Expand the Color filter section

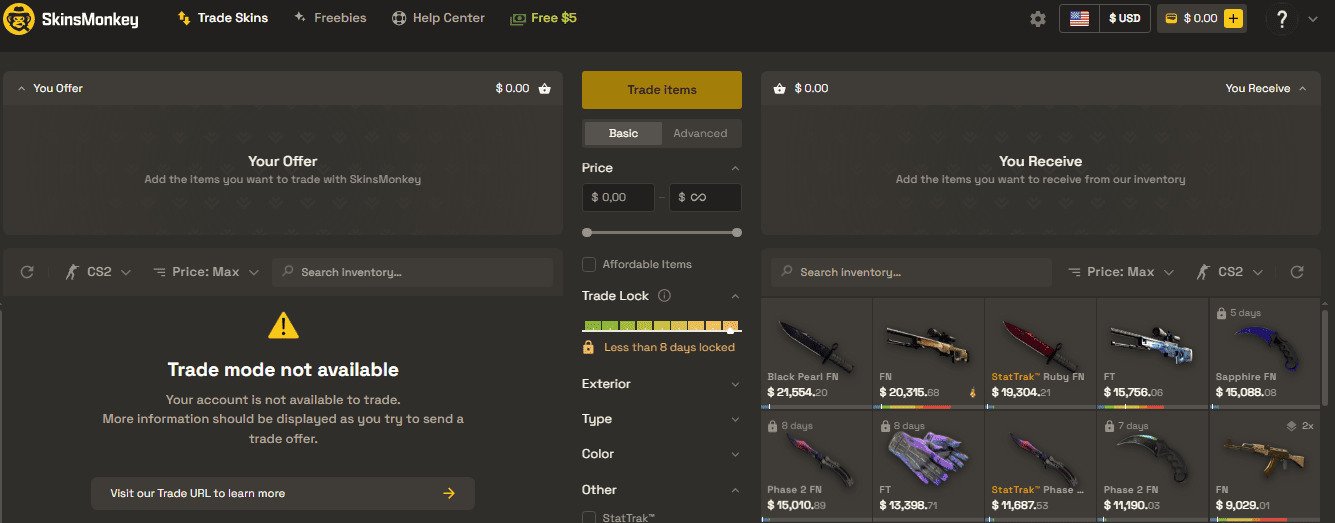661,454
